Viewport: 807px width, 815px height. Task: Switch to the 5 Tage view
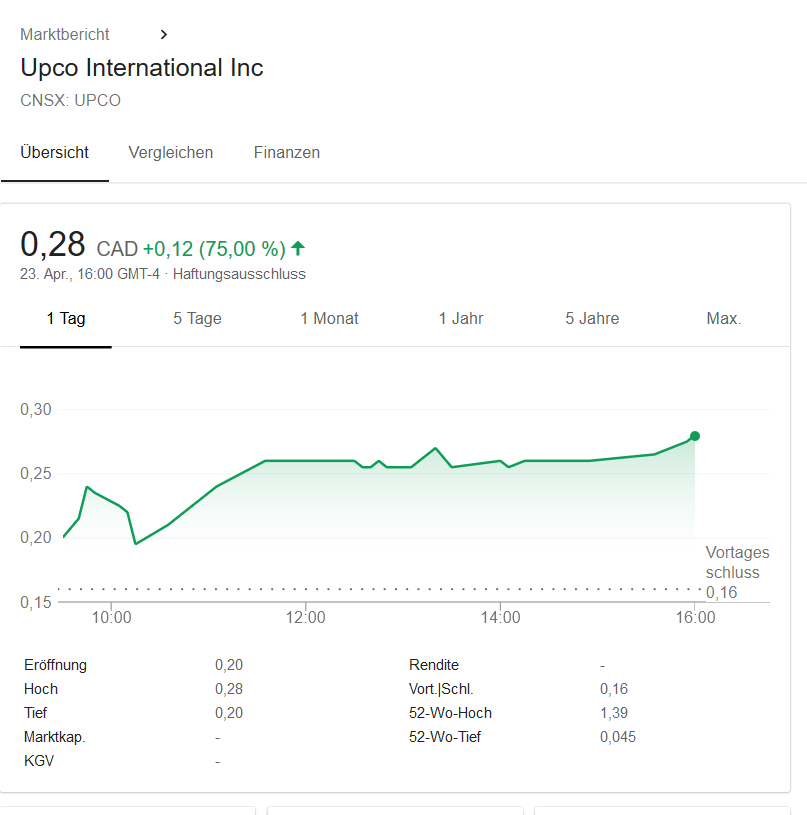click(x=197, y=318)
